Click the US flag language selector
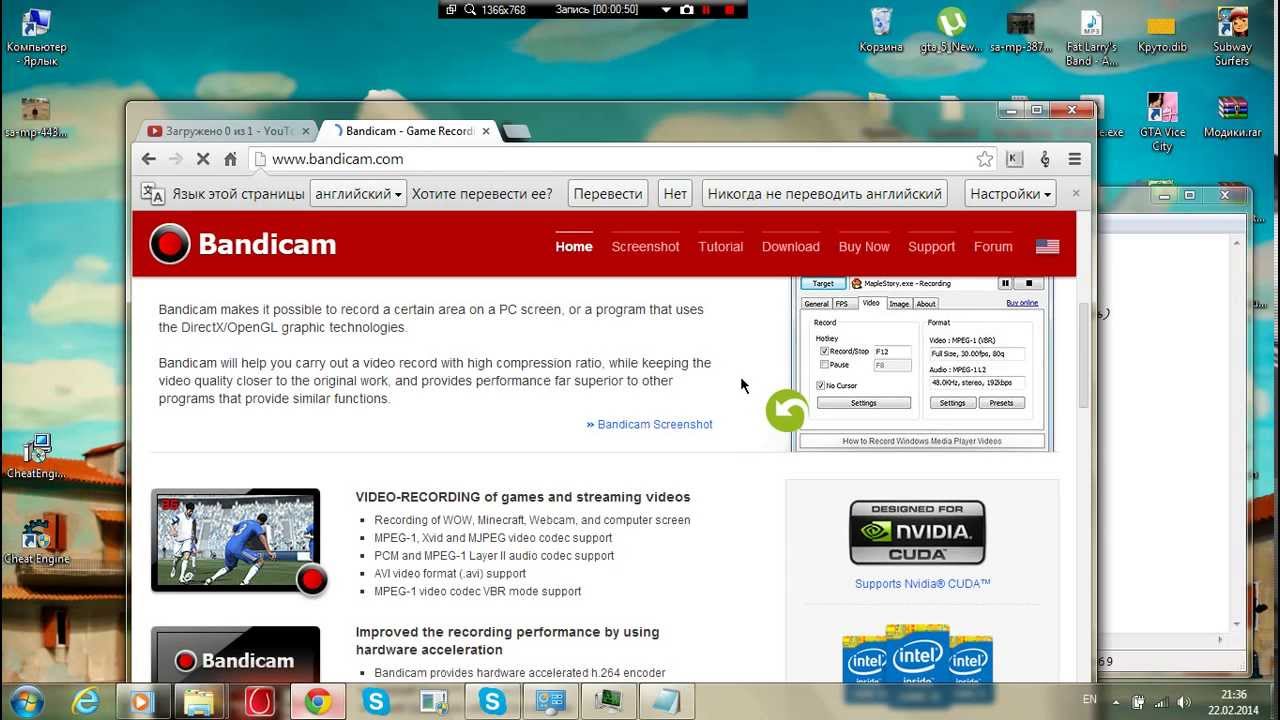 pyautogui.click(x=1047, y=246)
